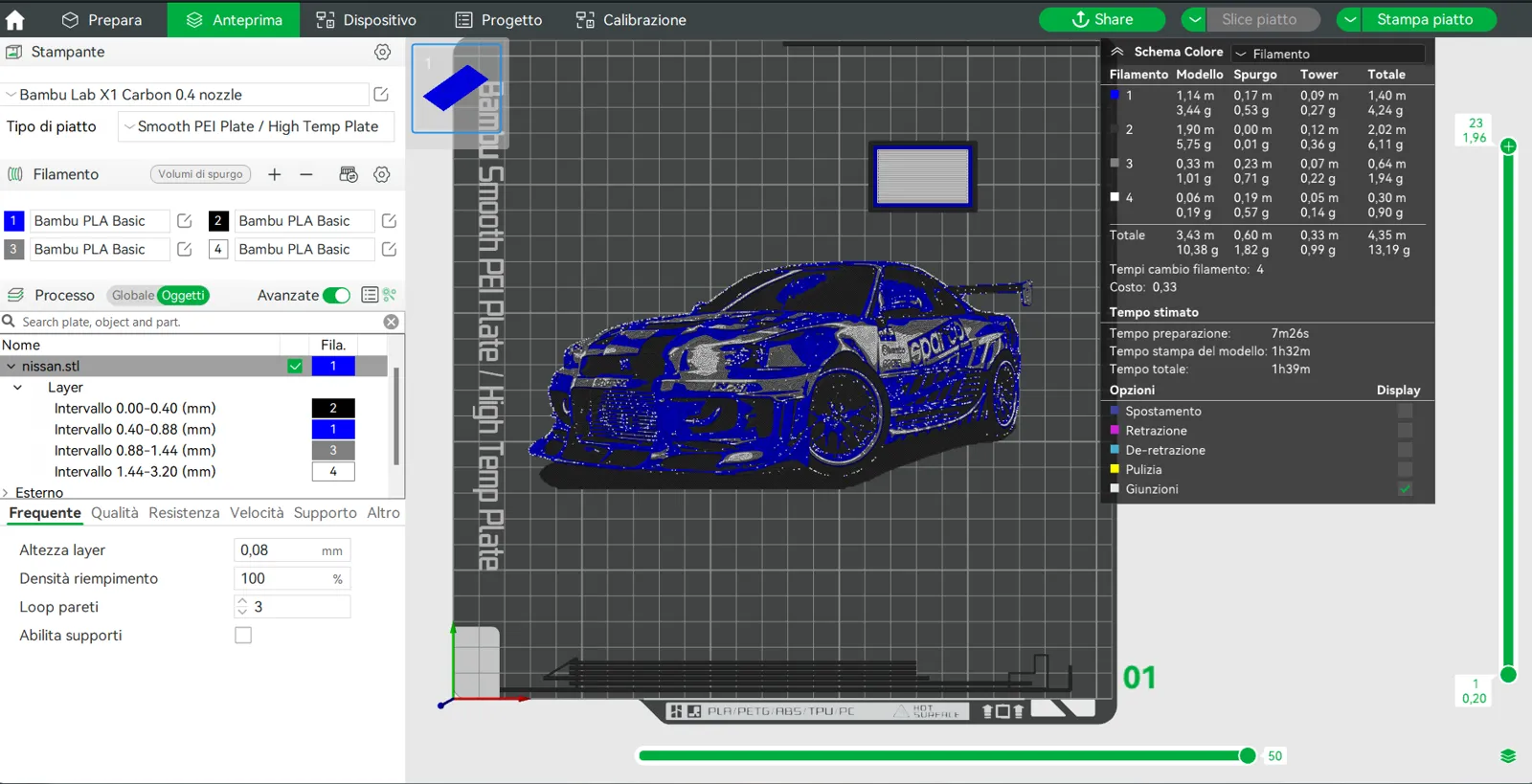Open printer settings gear icon
1532x784 pixels.
click(x=382, y=52)
